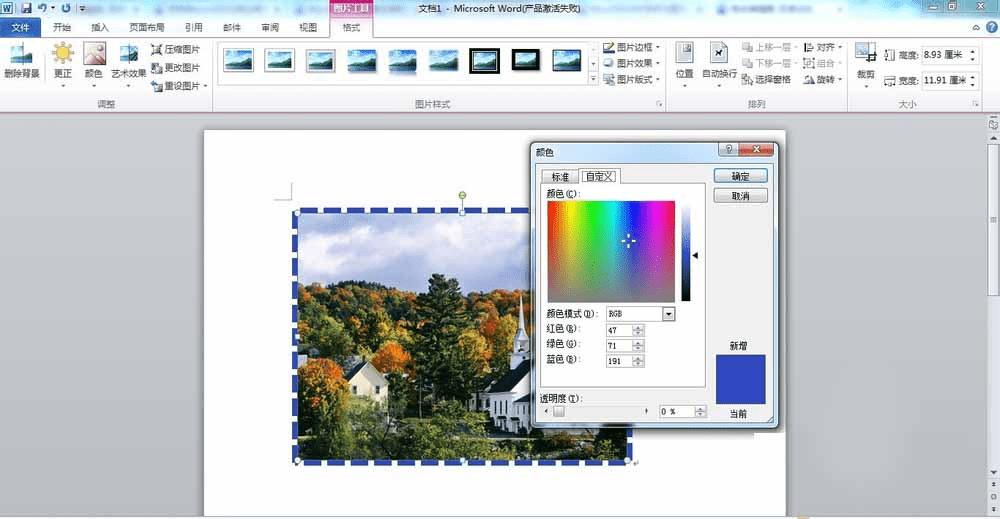This screenshot has height=519, width=1000.
Task: Increase the Blue value with spinner
Action: (638, 358)
